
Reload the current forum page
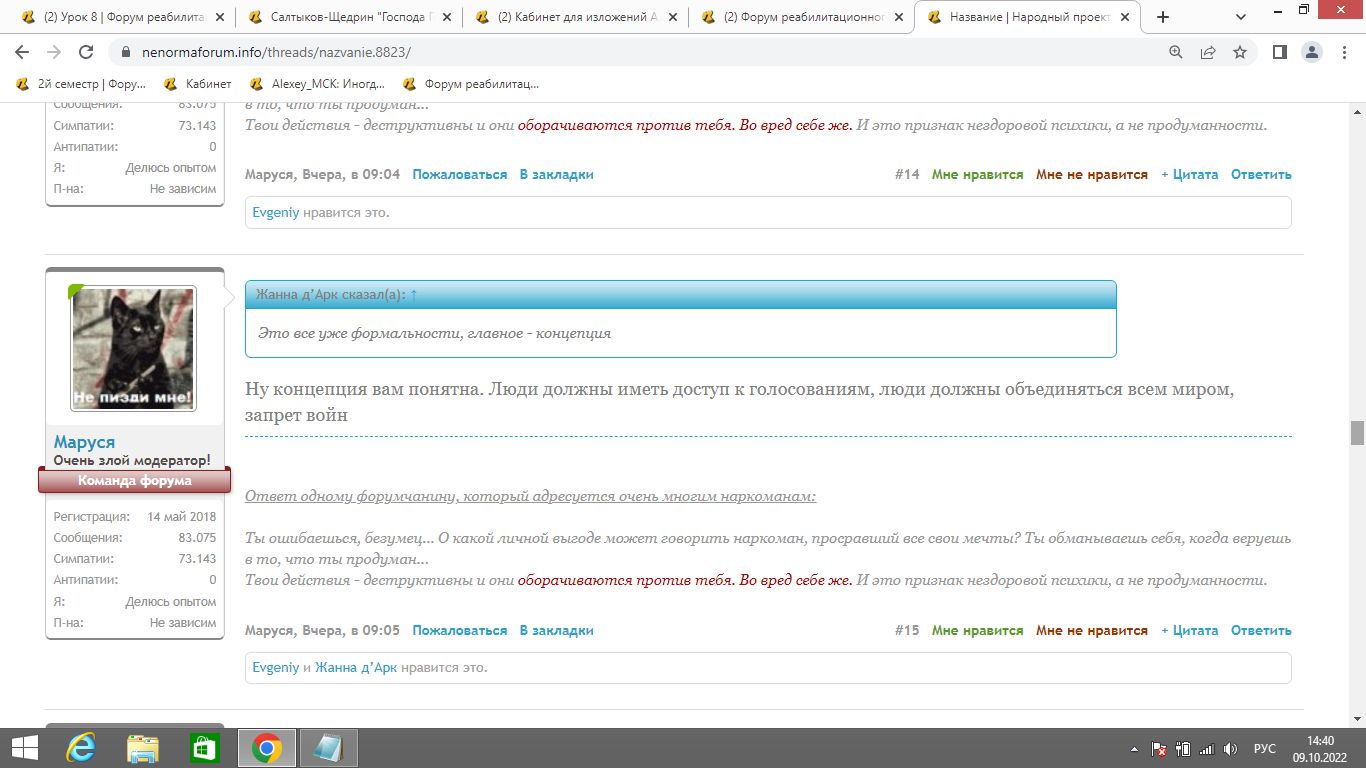86,52
